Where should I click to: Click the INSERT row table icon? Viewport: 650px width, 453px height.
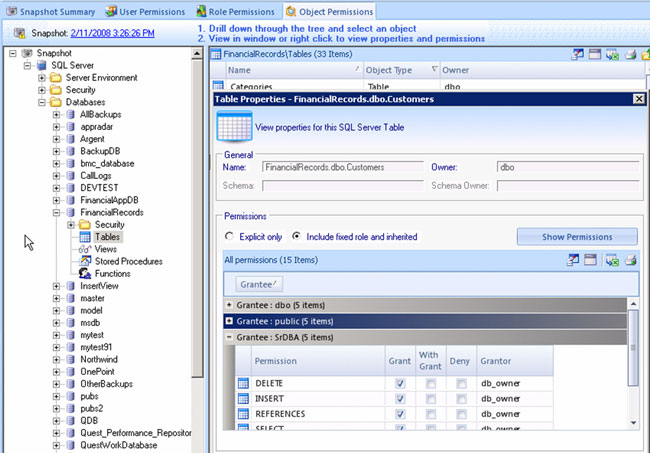pyautogui.click(x=243, y=399)
